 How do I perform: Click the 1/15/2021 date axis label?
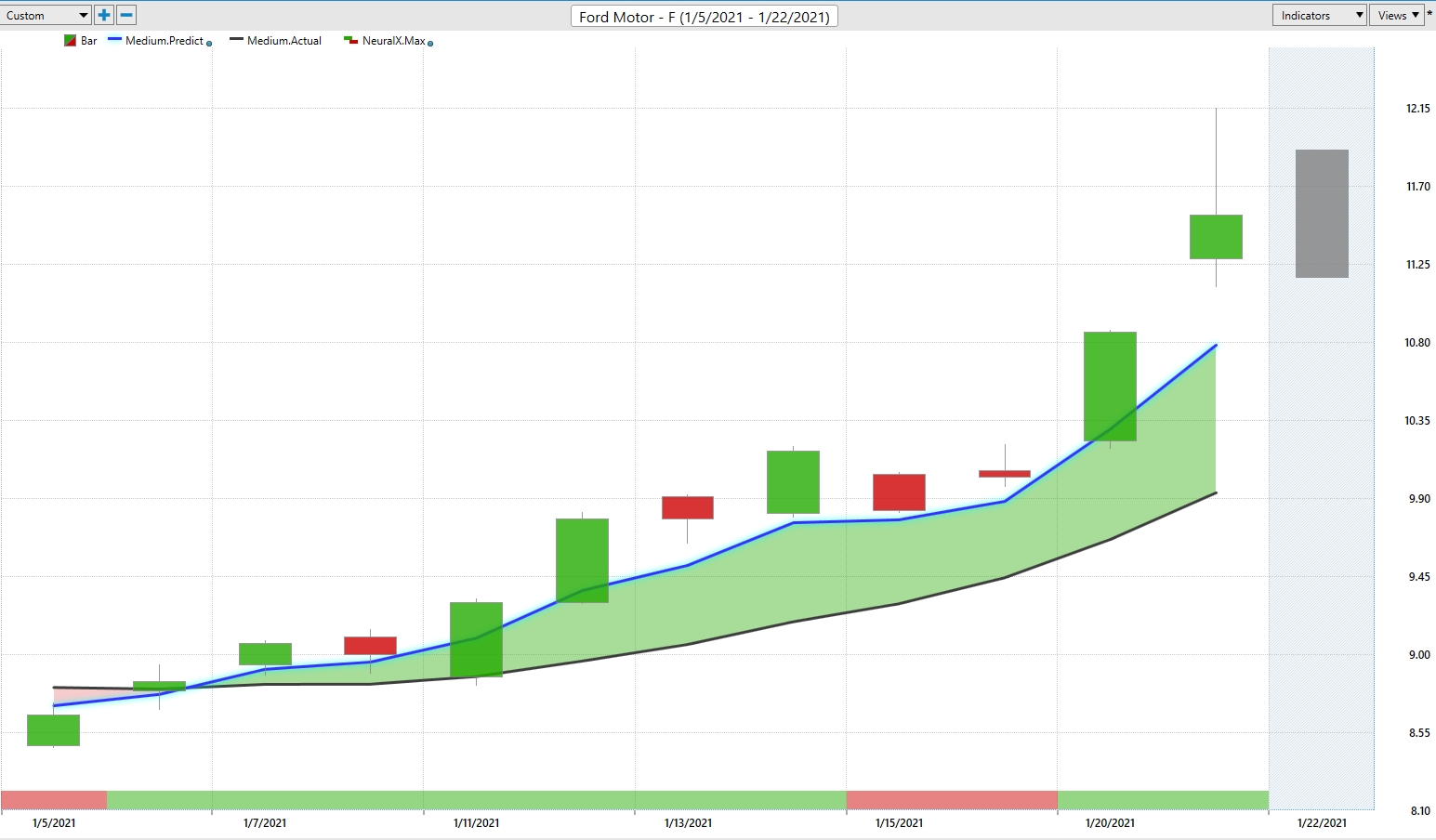(899, 823)
